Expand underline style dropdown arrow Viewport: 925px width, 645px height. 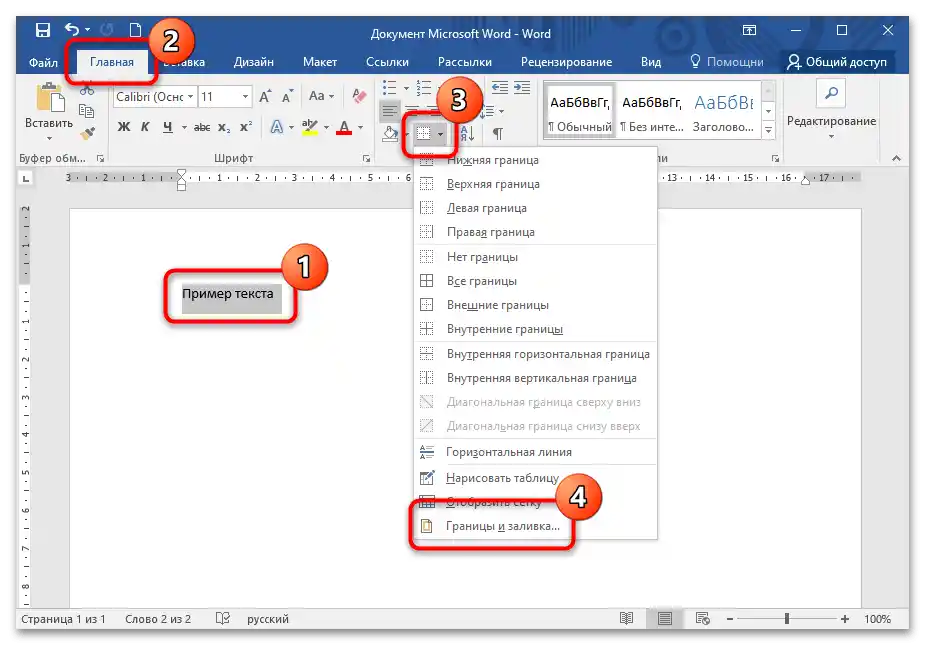[x=184, y=127]
